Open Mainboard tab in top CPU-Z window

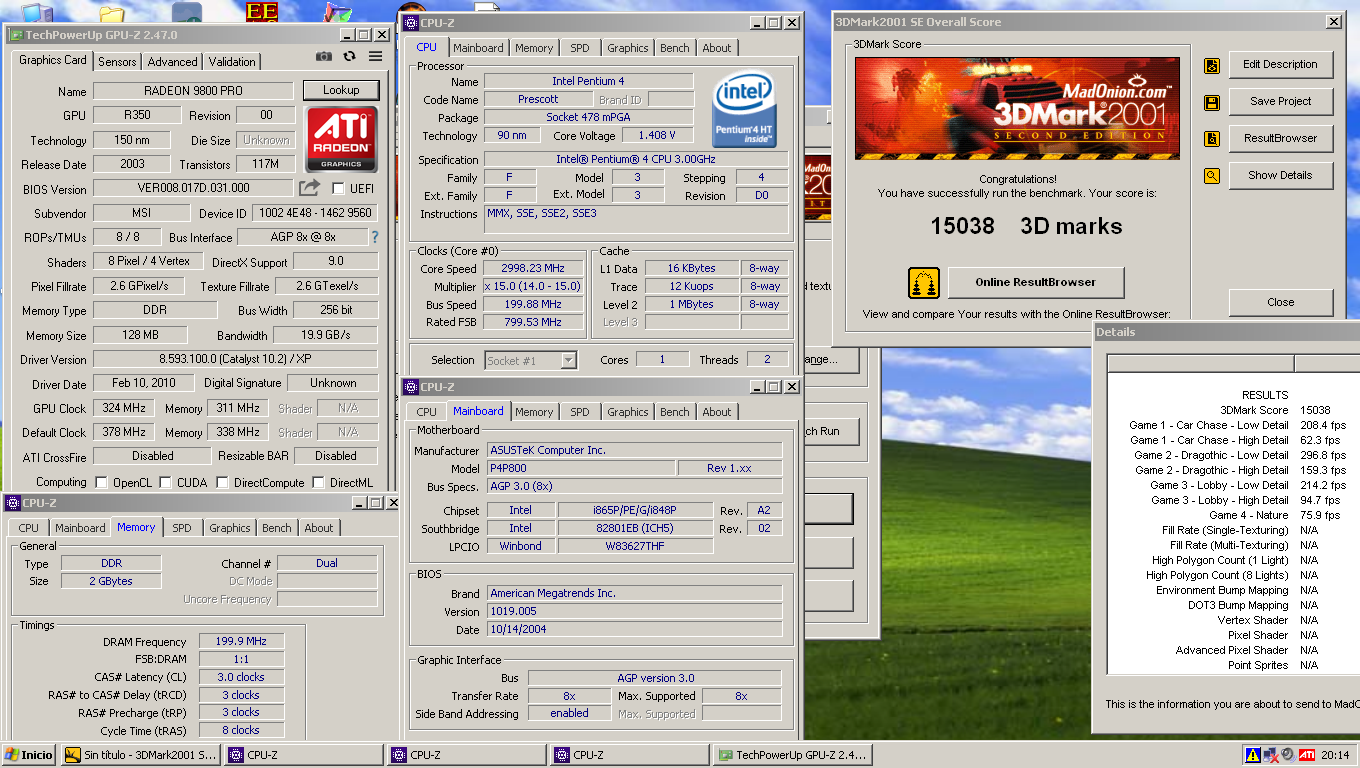[478, 48]
